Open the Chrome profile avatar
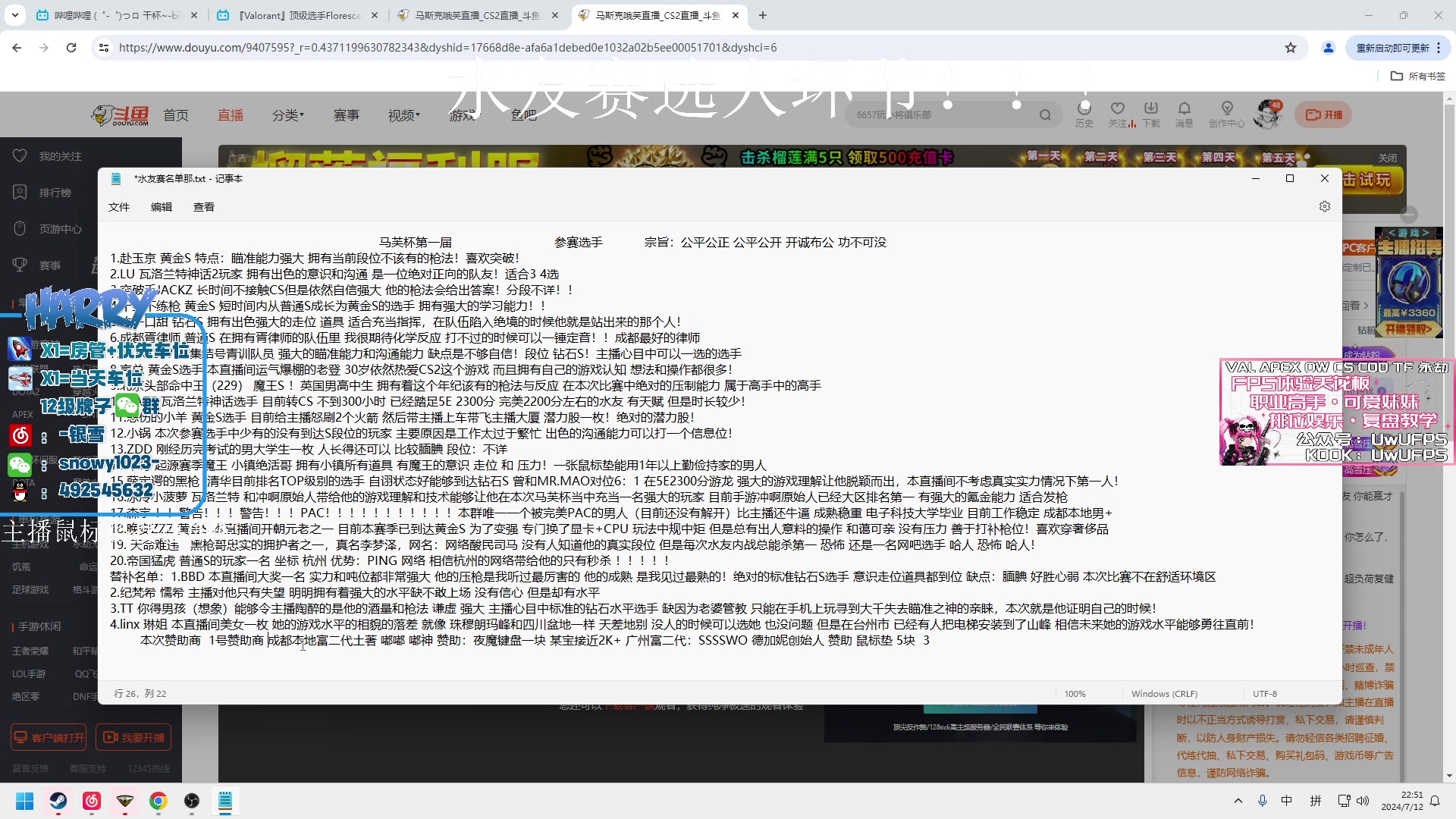The width and height of the screenshot is (1456, 819). [x=1329, y=47]
